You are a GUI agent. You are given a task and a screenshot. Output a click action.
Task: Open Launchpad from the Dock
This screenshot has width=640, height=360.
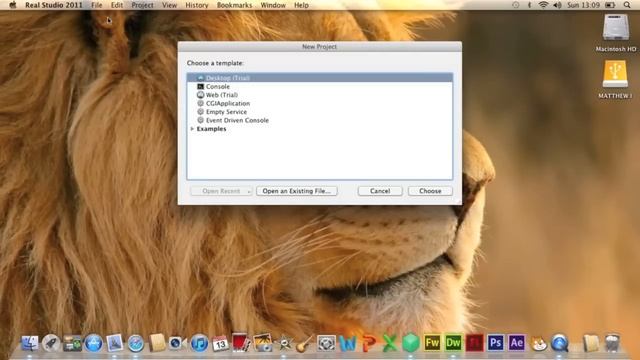coord(51,343)
